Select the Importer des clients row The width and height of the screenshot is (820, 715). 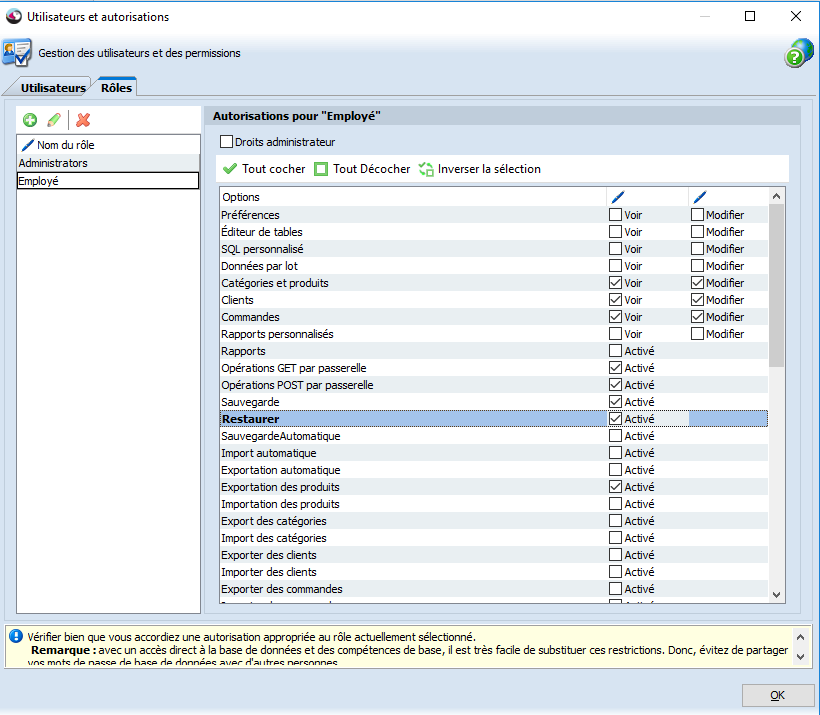tap(494, 572)
